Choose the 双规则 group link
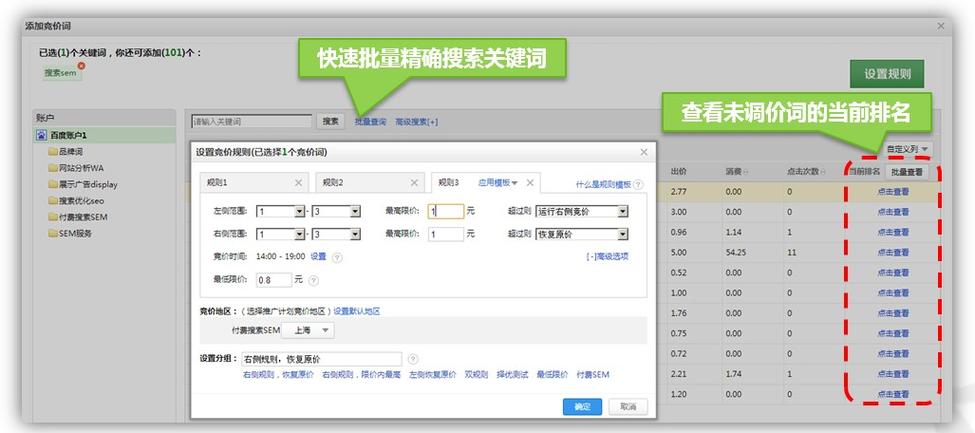Image resolution: width=975 pixels, height=433 pixels. coord(476,375)
